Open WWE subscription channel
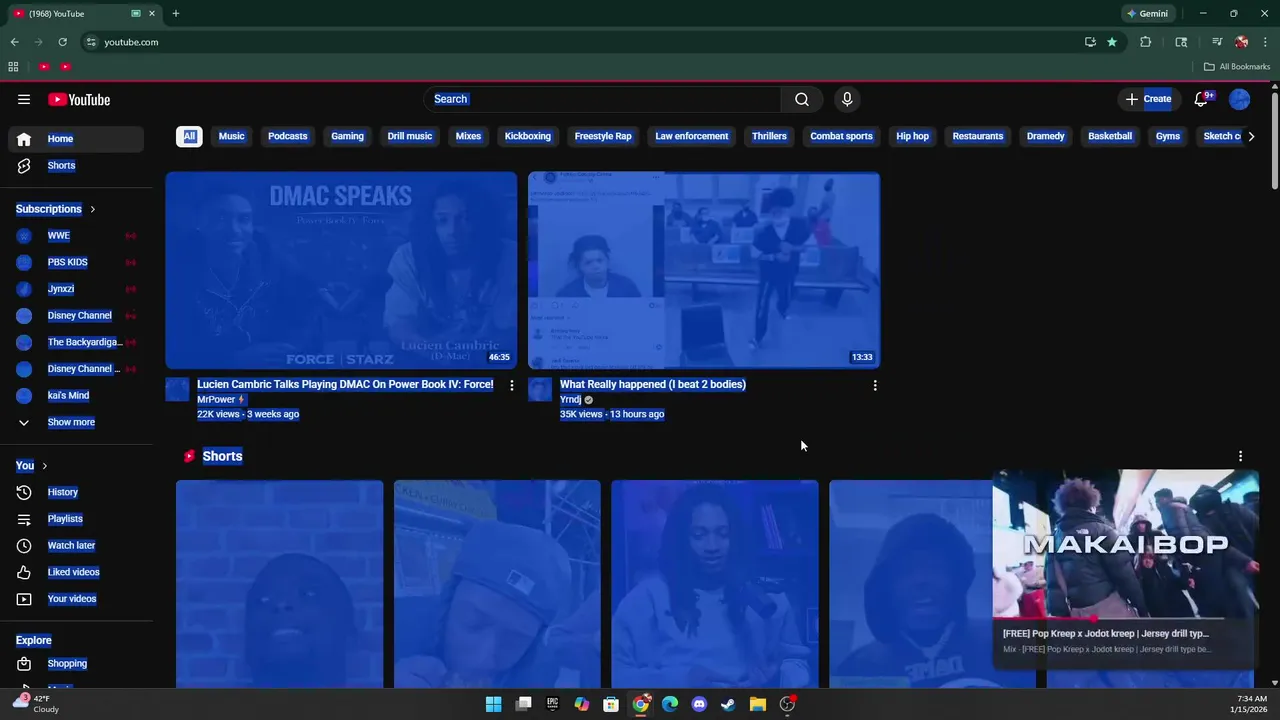This screenshot has width=1280, height=720. [76, 236]
